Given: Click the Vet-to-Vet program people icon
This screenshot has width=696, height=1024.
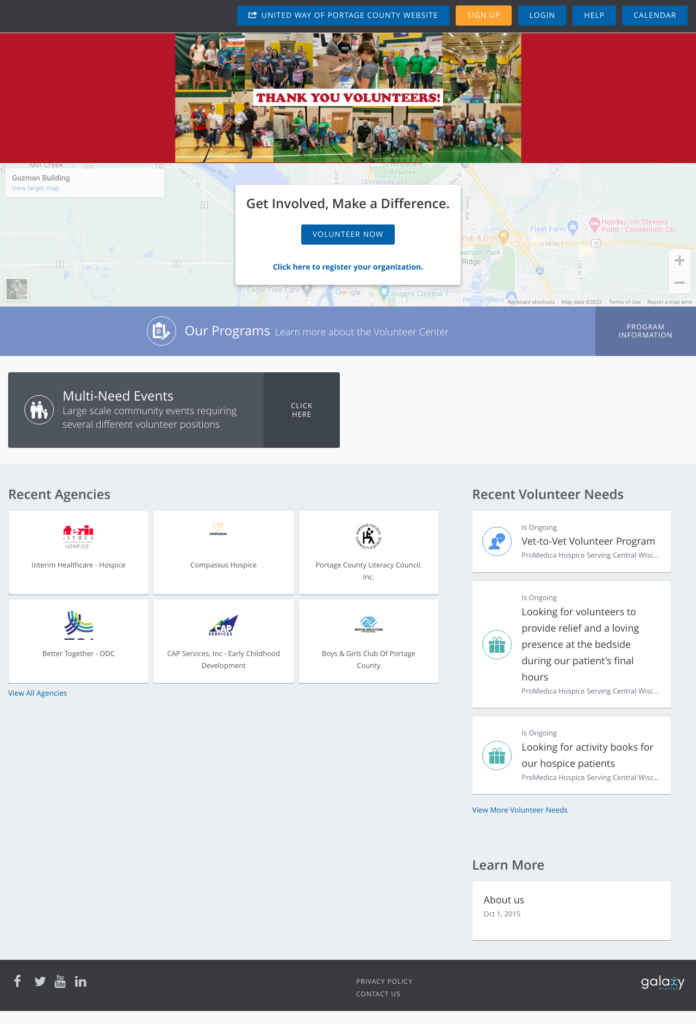Looking at the screenshot, I should [497, 541].
